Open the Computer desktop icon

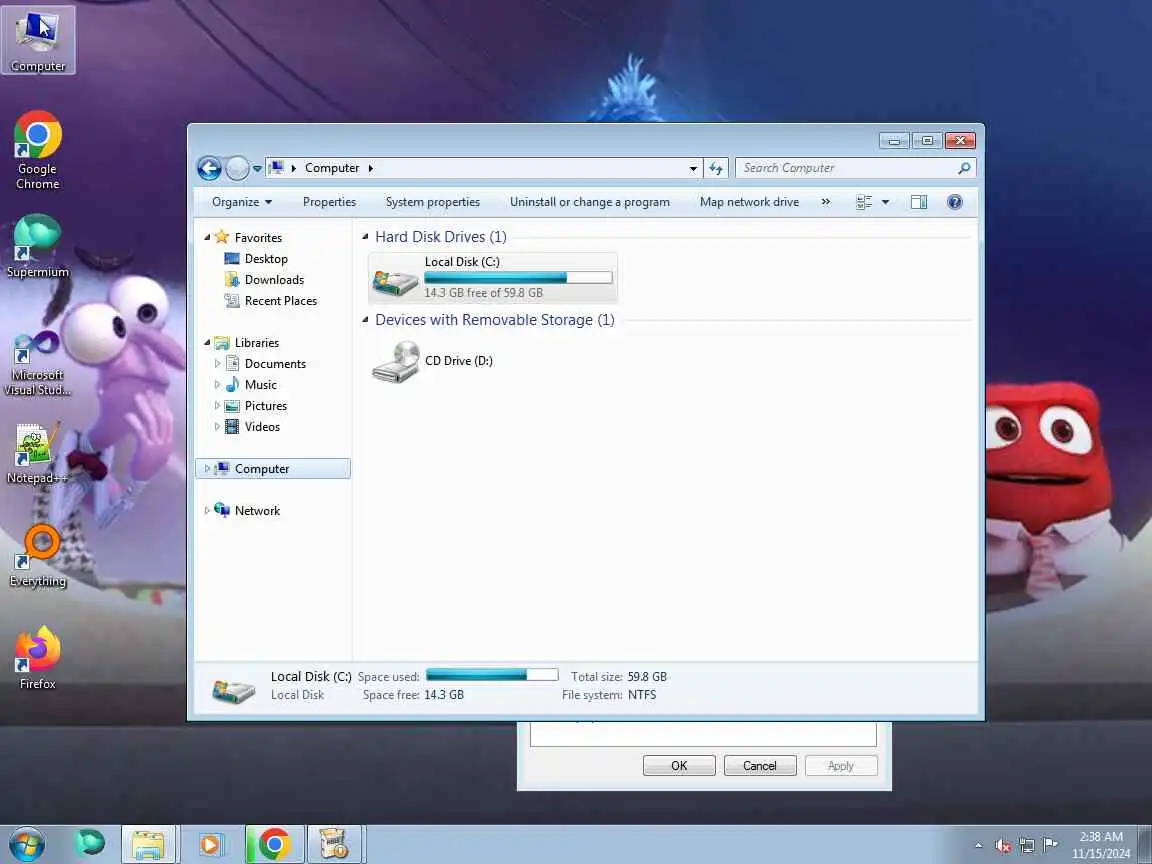[x=38, y=40]
